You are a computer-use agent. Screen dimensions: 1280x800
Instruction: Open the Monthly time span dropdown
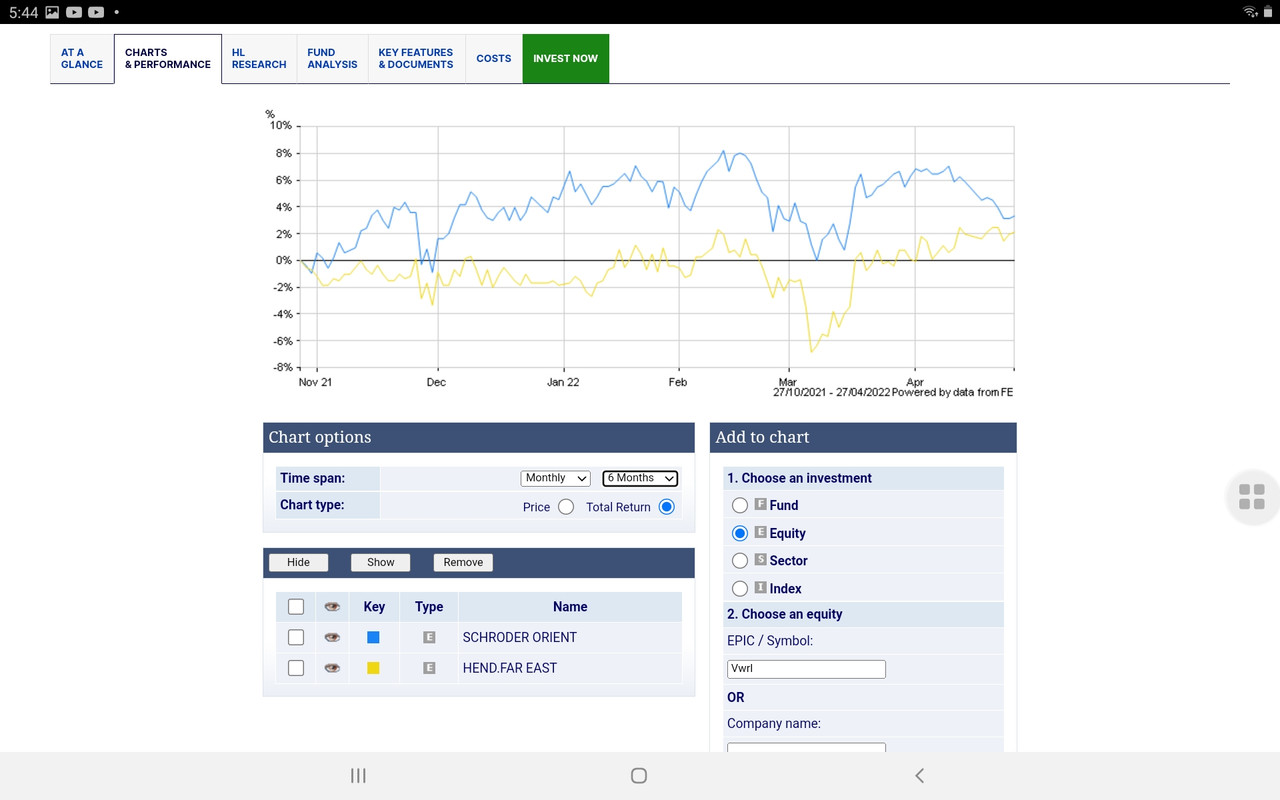click(x=556, y=478)
